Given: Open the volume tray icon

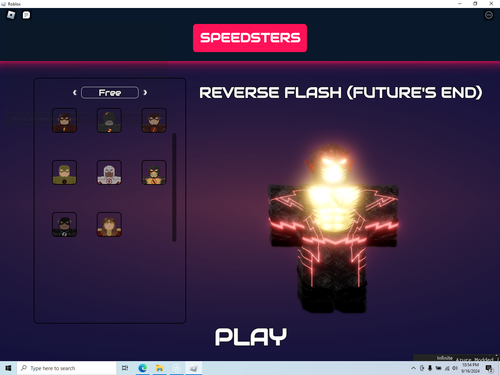Looking at the screenshot, I should (x=455, y=368).
